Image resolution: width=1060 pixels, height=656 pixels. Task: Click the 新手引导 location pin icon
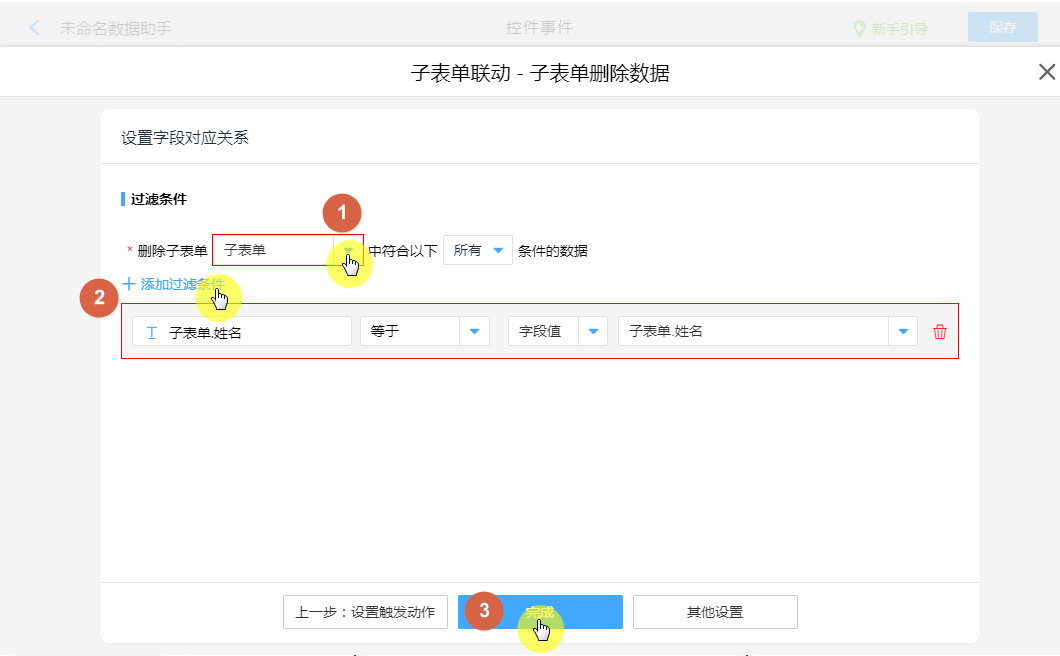[x=858, y=29]
